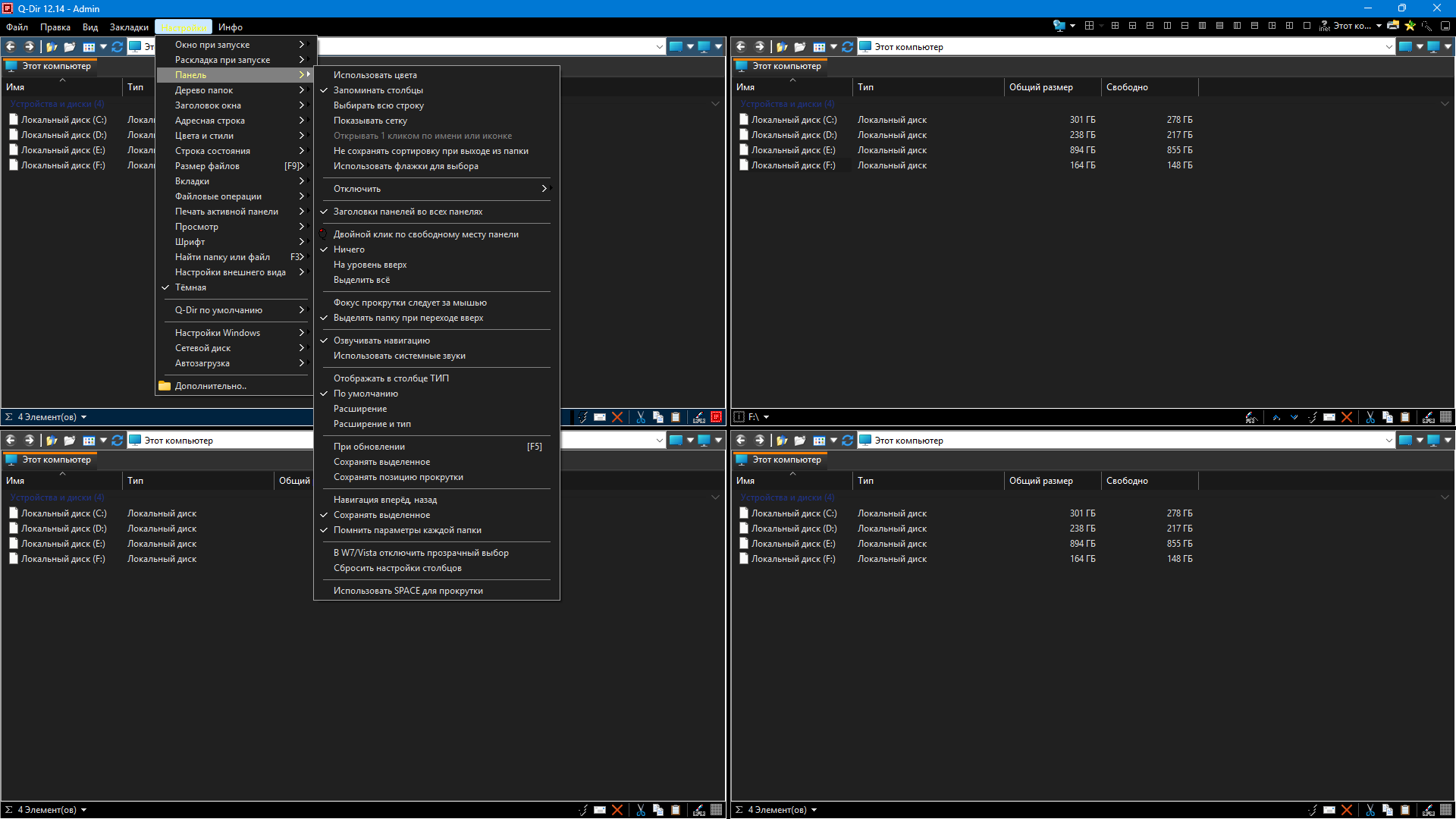The image size is (1456, 819).
Task: Click 'Имя' column header in top-right pane
Action: pos(792,87)
